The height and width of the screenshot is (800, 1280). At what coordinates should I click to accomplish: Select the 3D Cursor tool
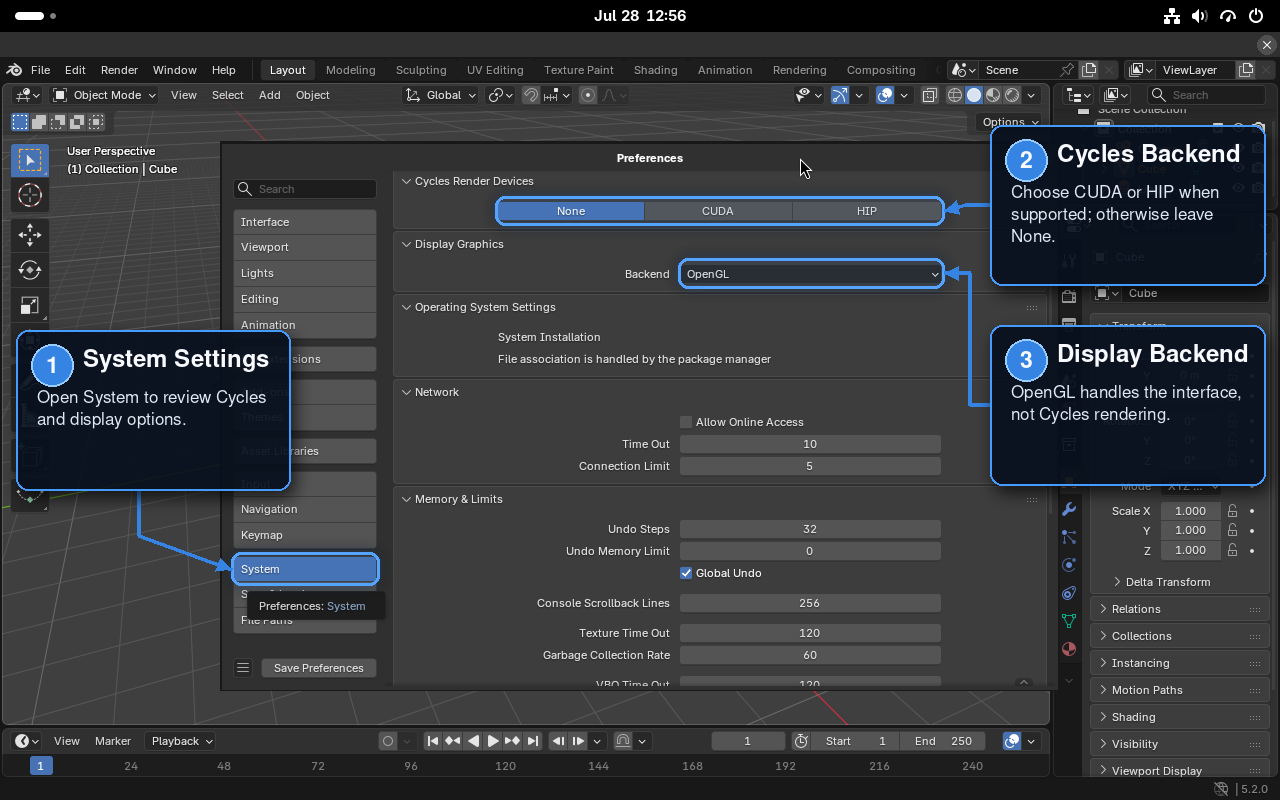click(30, 195)
